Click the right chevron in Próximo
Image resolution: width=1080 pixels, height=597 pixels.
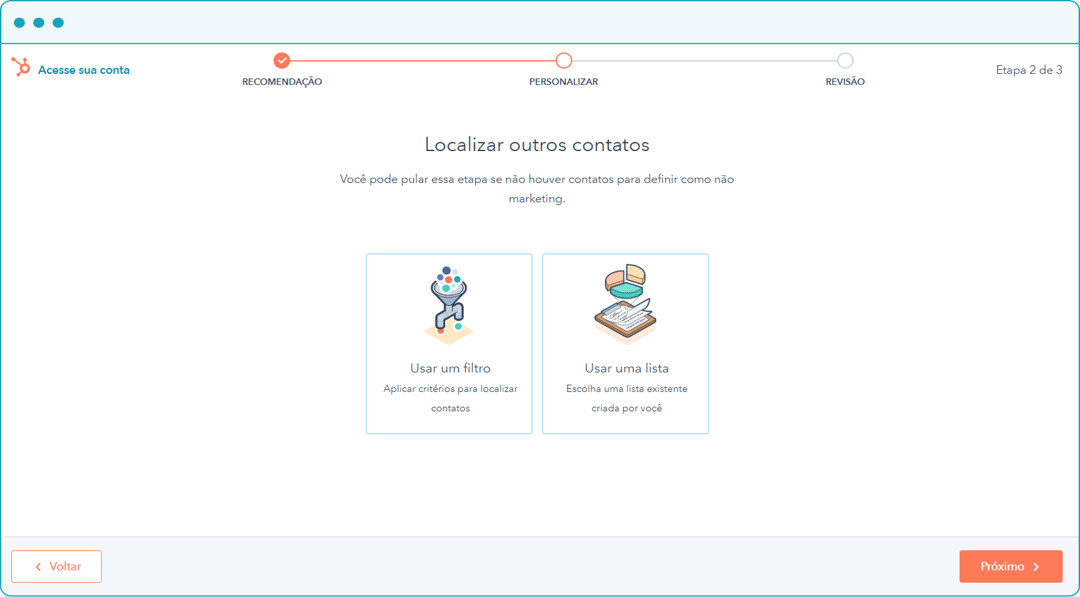click(1036, 567)
